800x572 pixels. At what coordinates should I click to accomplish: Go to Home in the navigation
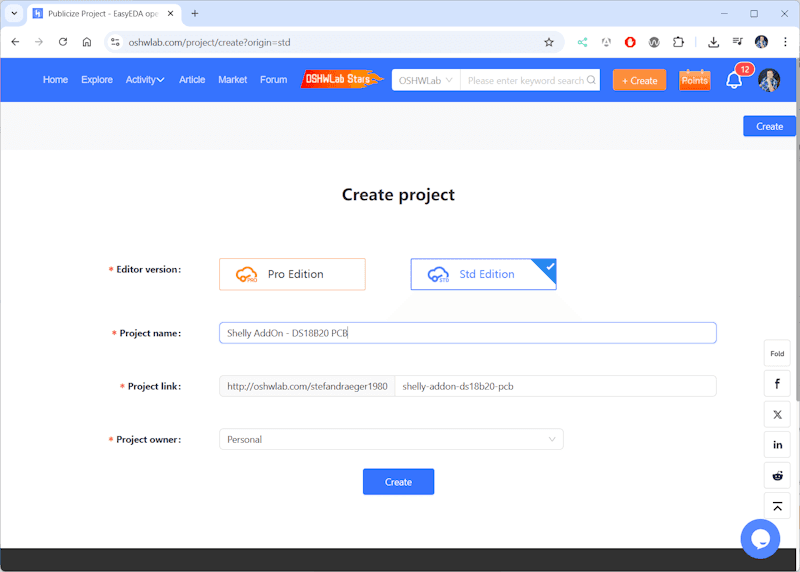click(x=55, y=80)
